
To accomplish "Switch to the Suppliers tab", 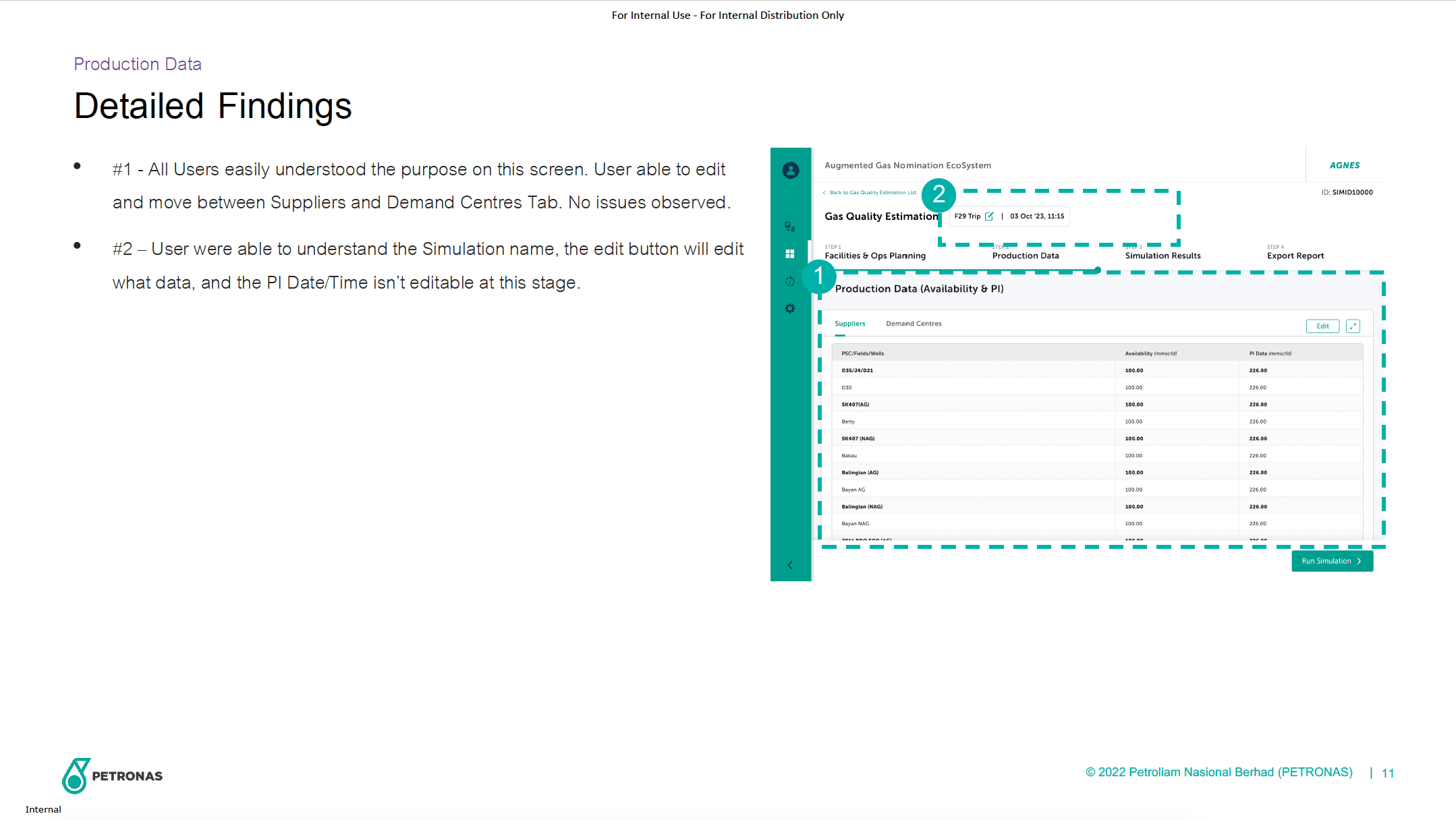I will point(849,324).
